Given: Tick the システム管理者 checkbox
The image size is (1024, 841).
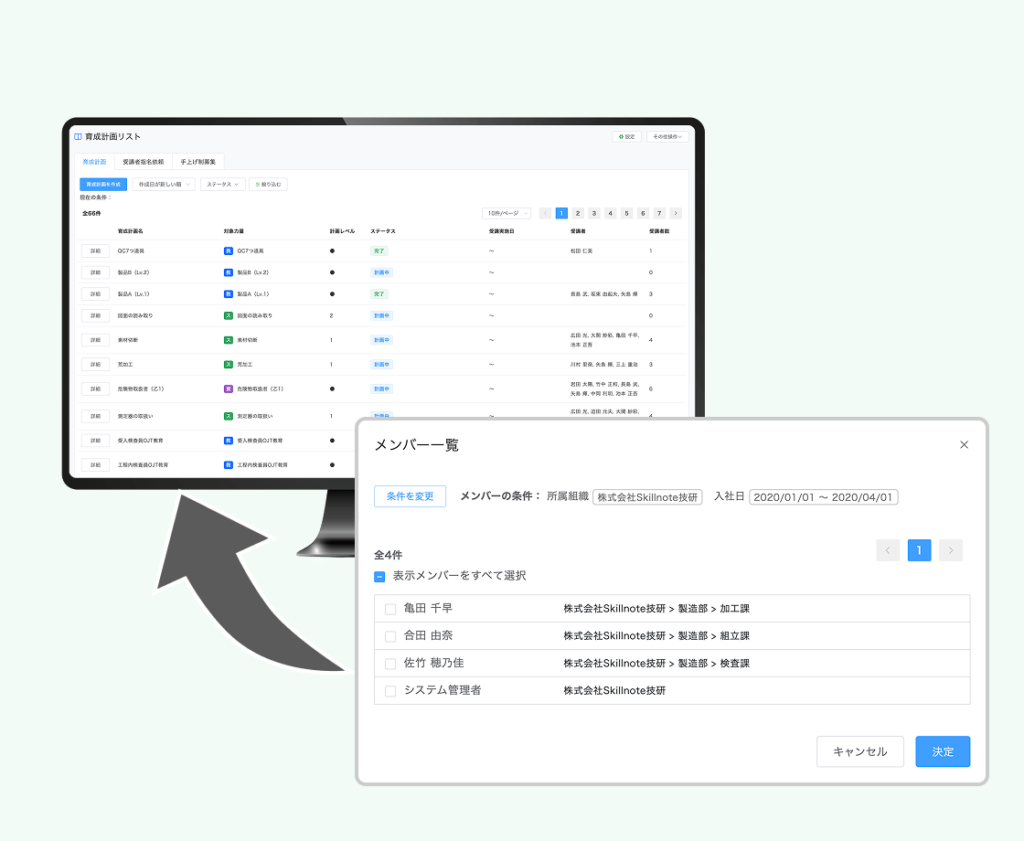Looking at the screenshot, I should [x=391, y=691].
